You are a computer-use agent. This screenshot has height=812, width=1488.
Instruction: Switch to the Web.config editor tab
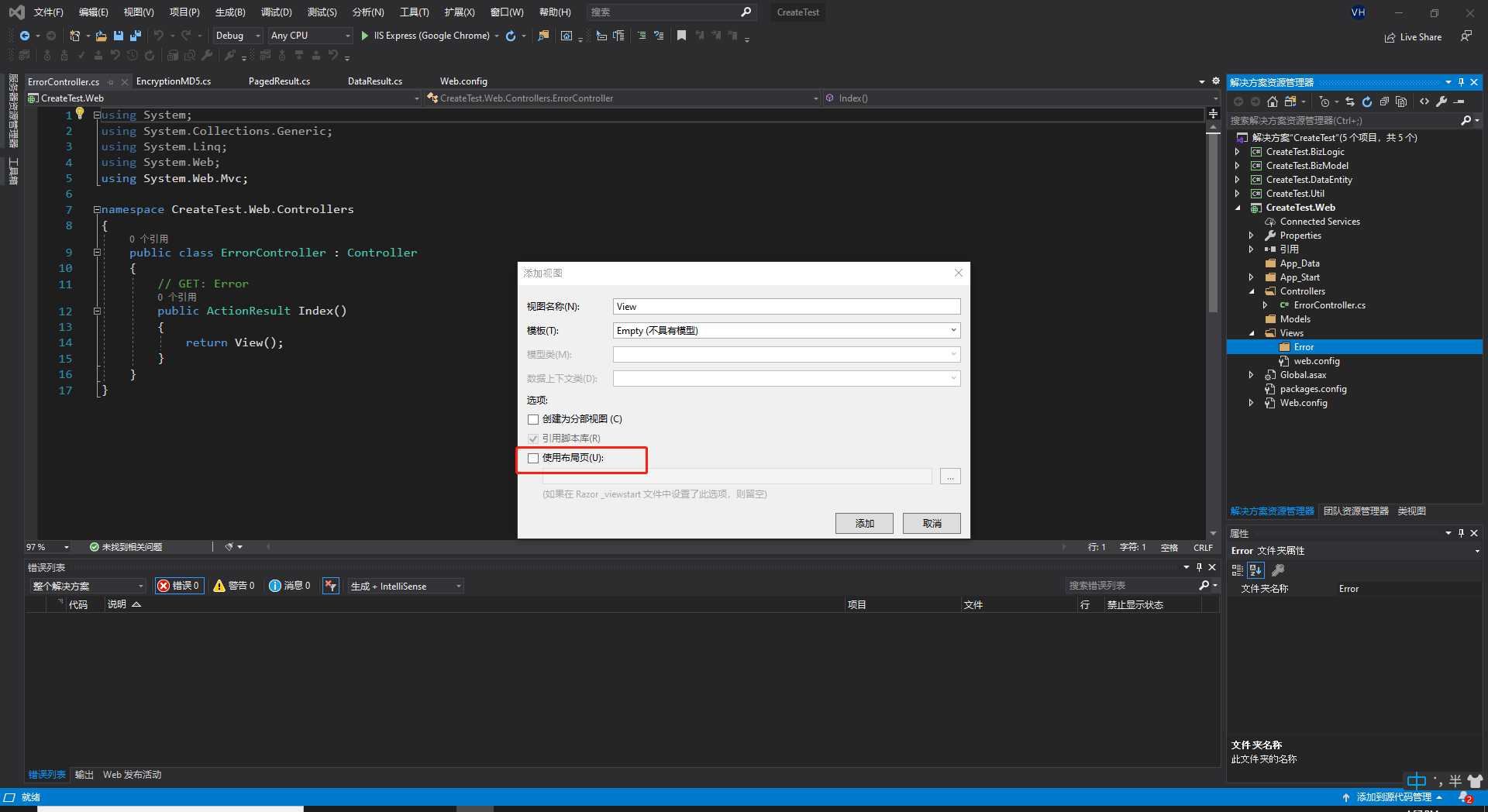[x=463, y=81]
